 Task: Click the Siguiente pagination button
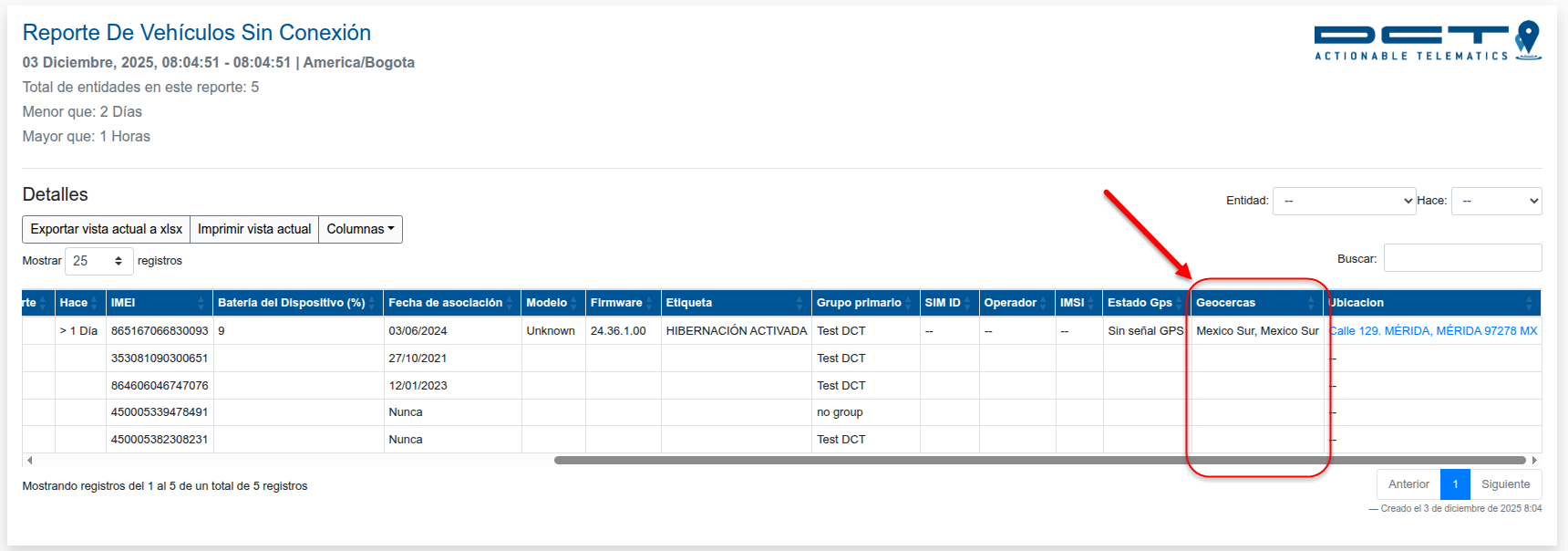(x=1505, y=484)
